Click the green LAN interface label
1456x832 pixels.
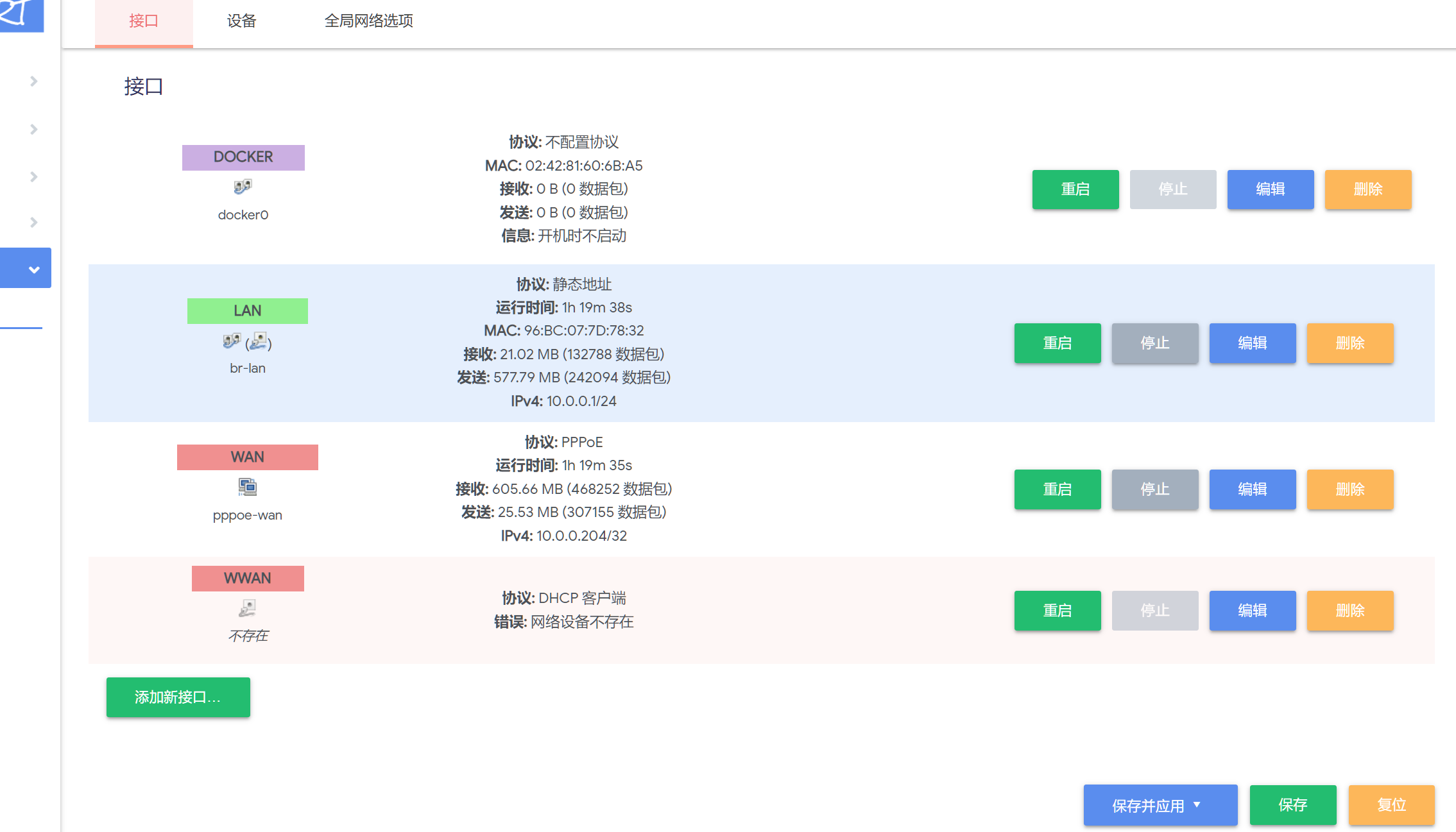click(247, 311)
